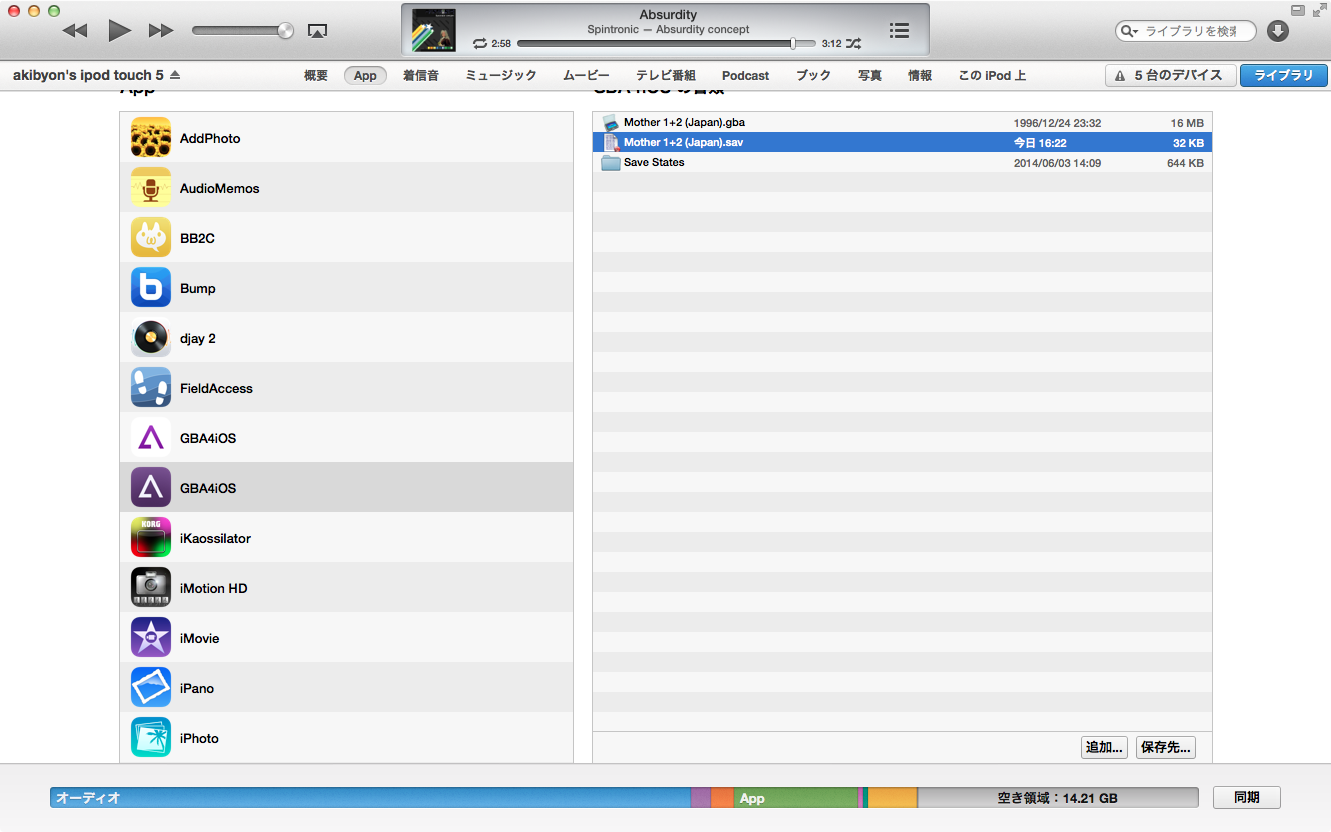The image size is (1331, 832).
Task: Open the ミュージック tab
Action: 501,75
